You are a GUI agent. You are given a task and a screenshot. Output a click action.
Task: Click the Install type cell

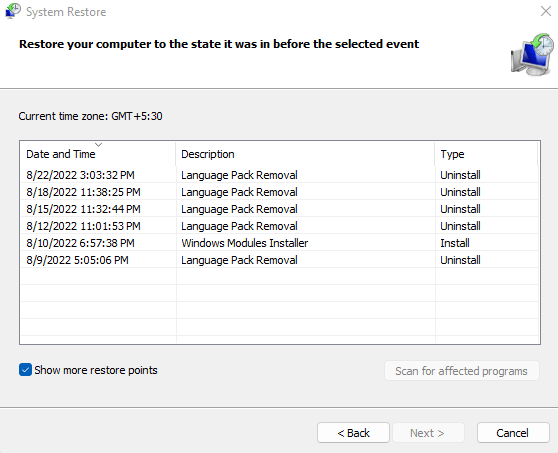[x=455, y=243]
